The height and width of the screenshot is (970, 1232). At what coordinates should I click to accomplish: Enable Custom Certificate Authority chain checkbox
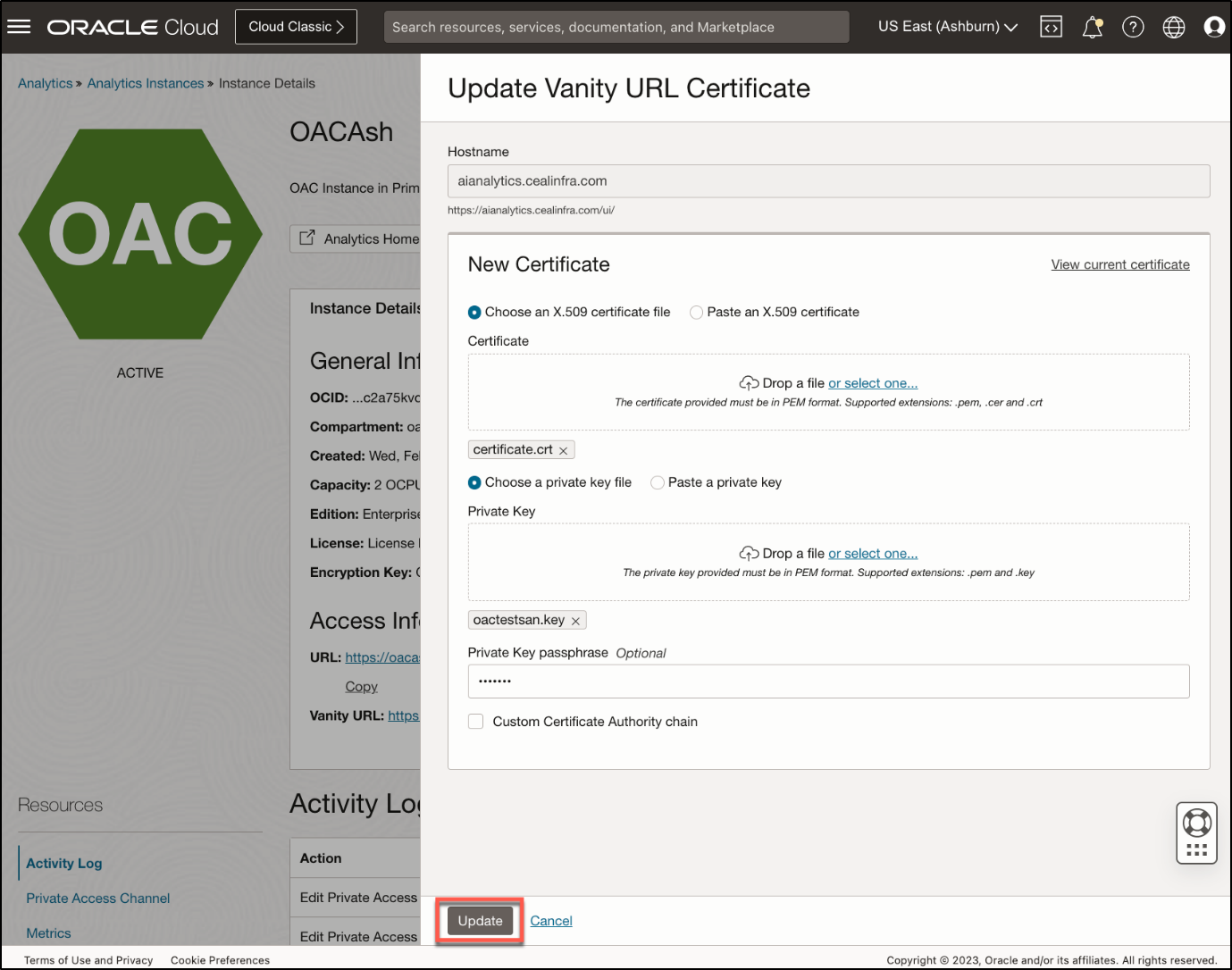click(475, 722)
